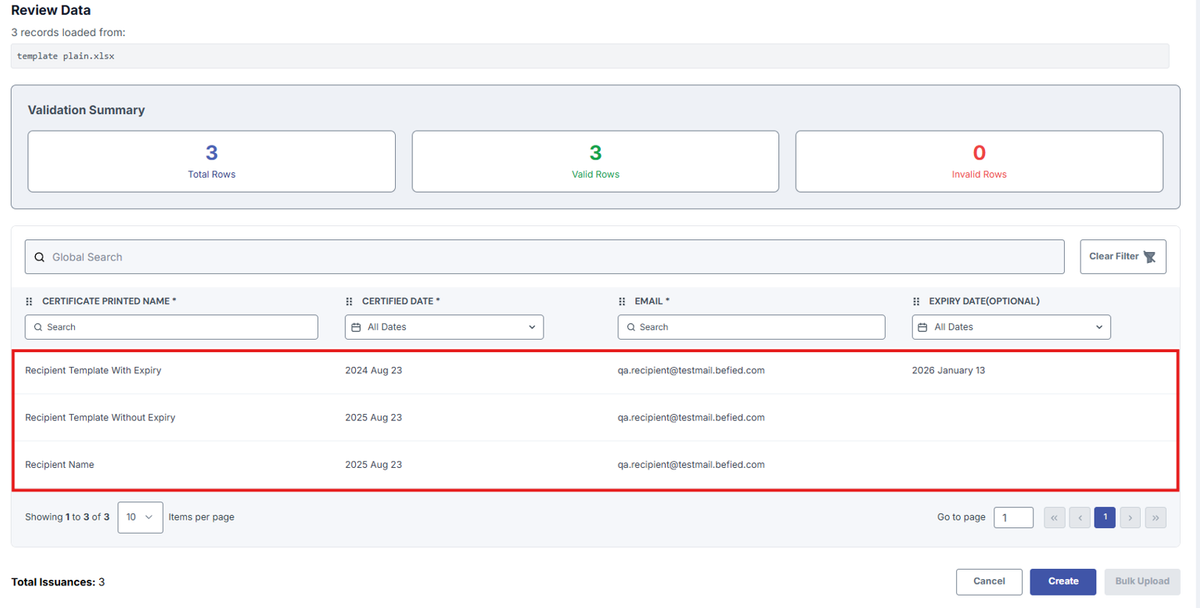The image size is (1200, 608).
Task: Click the Global Search magnifier icon
Action: (x=39, y=257)
